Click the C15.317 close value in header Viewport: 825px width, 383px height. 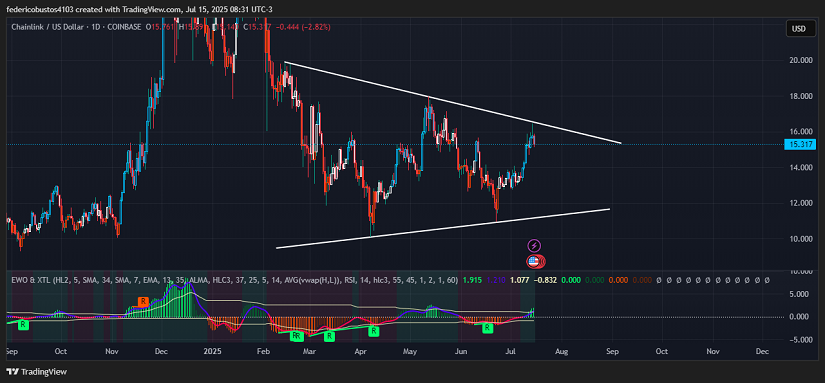(x=257, y=26)
